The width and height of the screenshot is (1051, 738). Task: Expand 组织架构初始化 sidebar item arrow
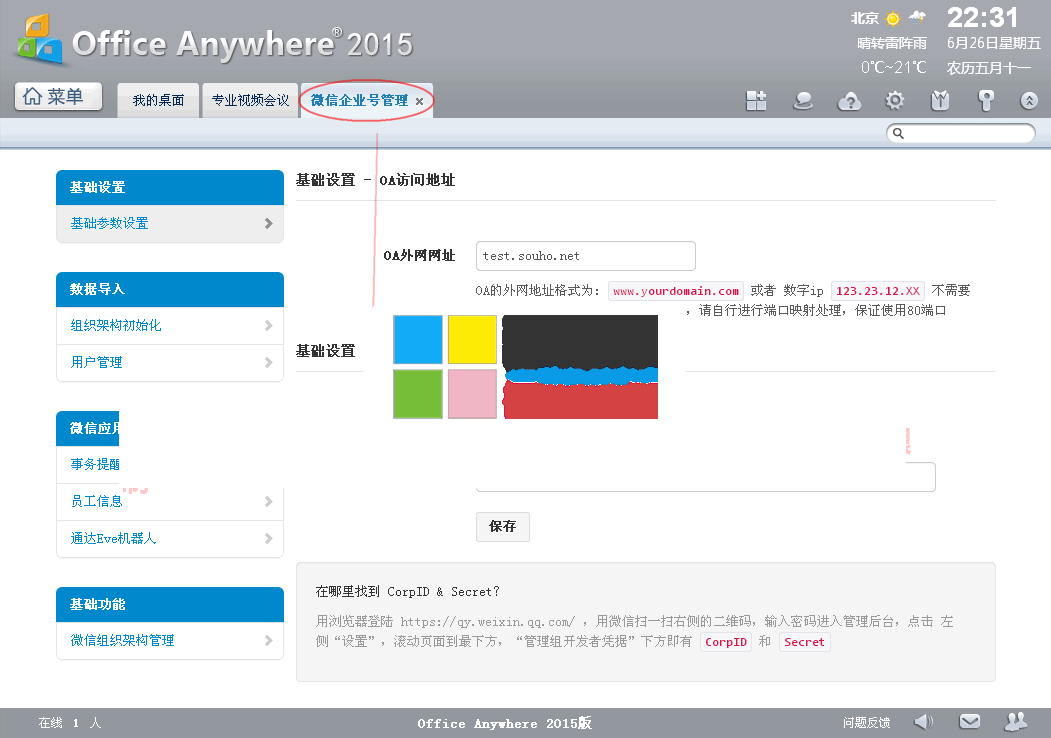click(268, 325)
